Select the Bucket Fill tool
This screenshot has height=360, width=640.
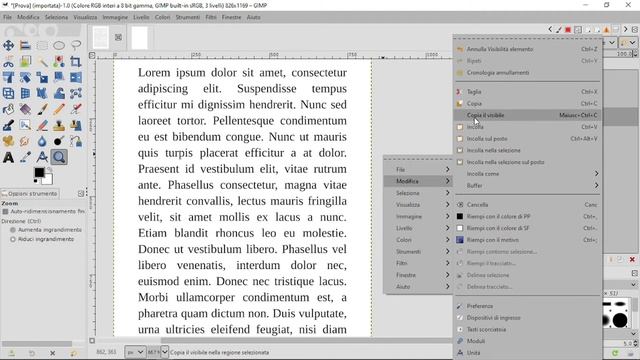[x=8, y=109]
